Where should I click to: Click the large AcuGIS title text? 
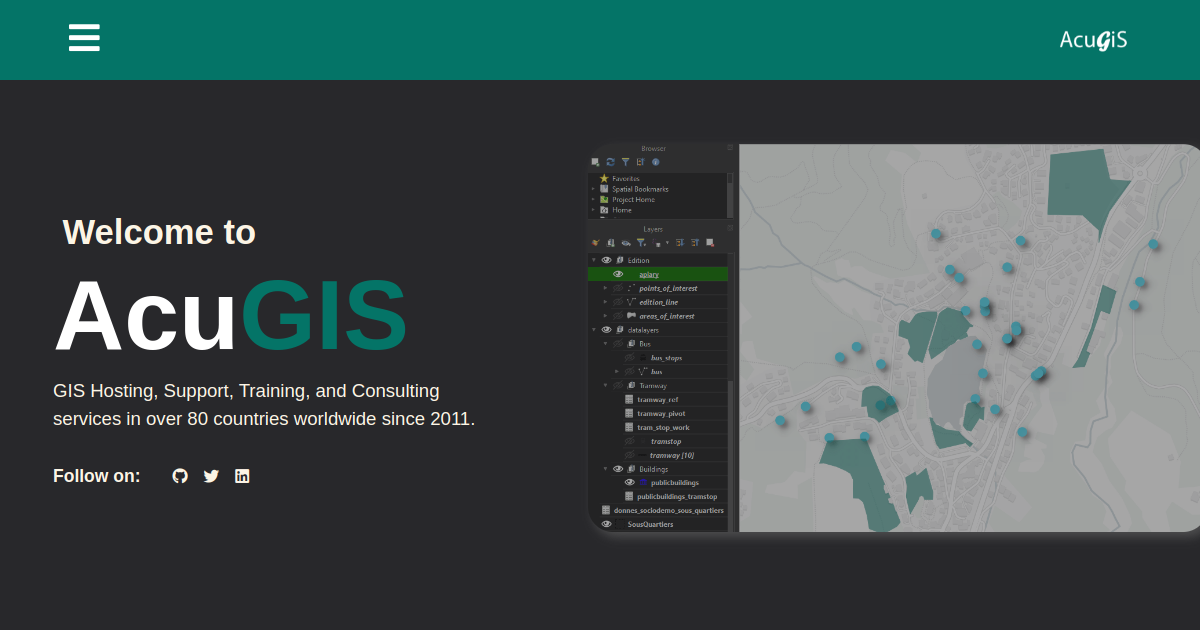(x=230, y=316)
